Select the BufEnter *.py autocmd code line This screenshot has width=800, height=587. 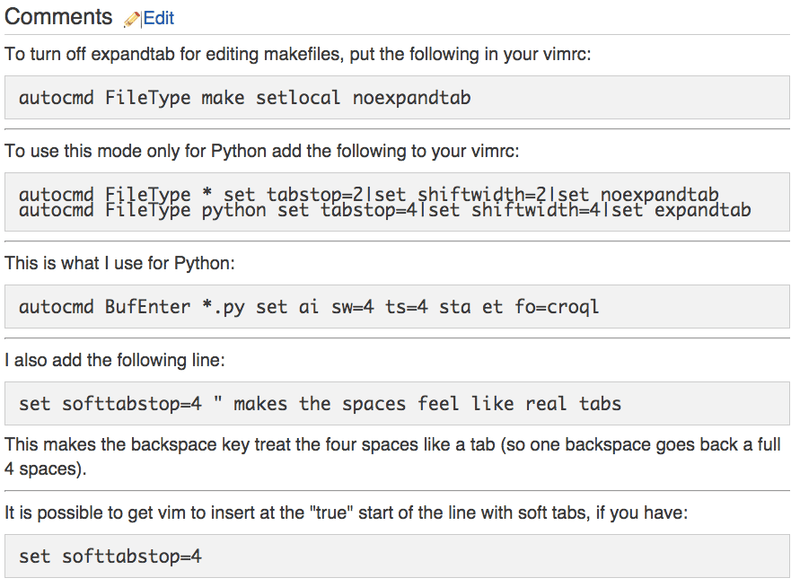pyautogui.click(x=400, y=306)
